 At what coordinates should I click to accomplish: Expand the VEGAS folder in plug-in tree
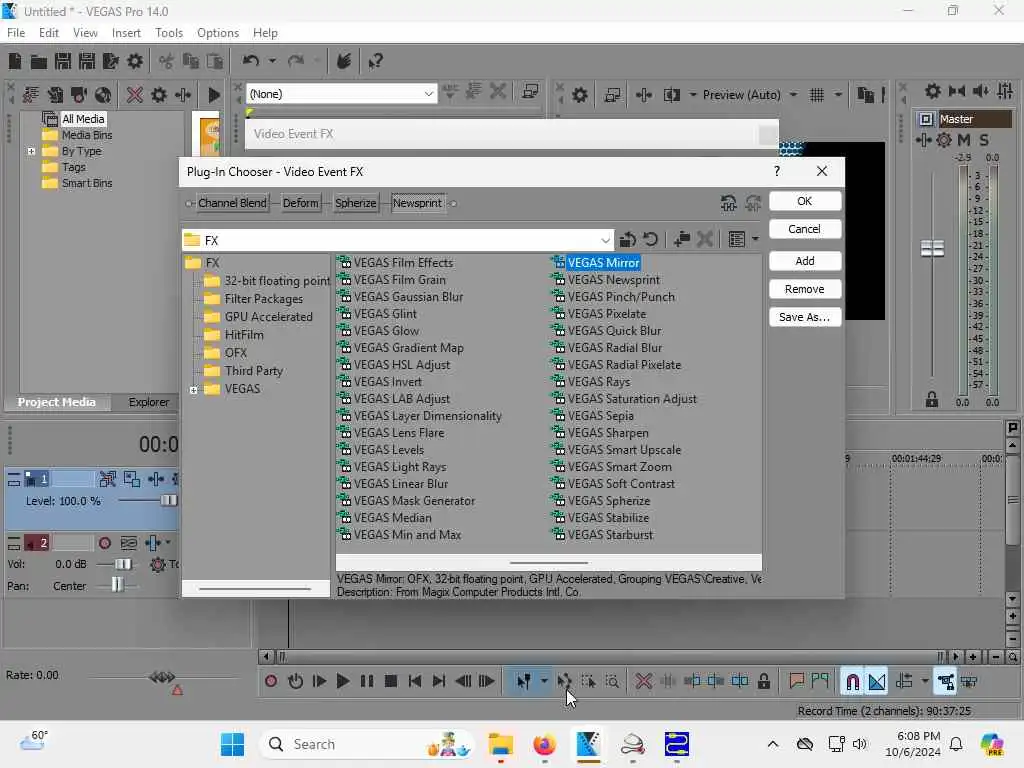pos(193,390)
